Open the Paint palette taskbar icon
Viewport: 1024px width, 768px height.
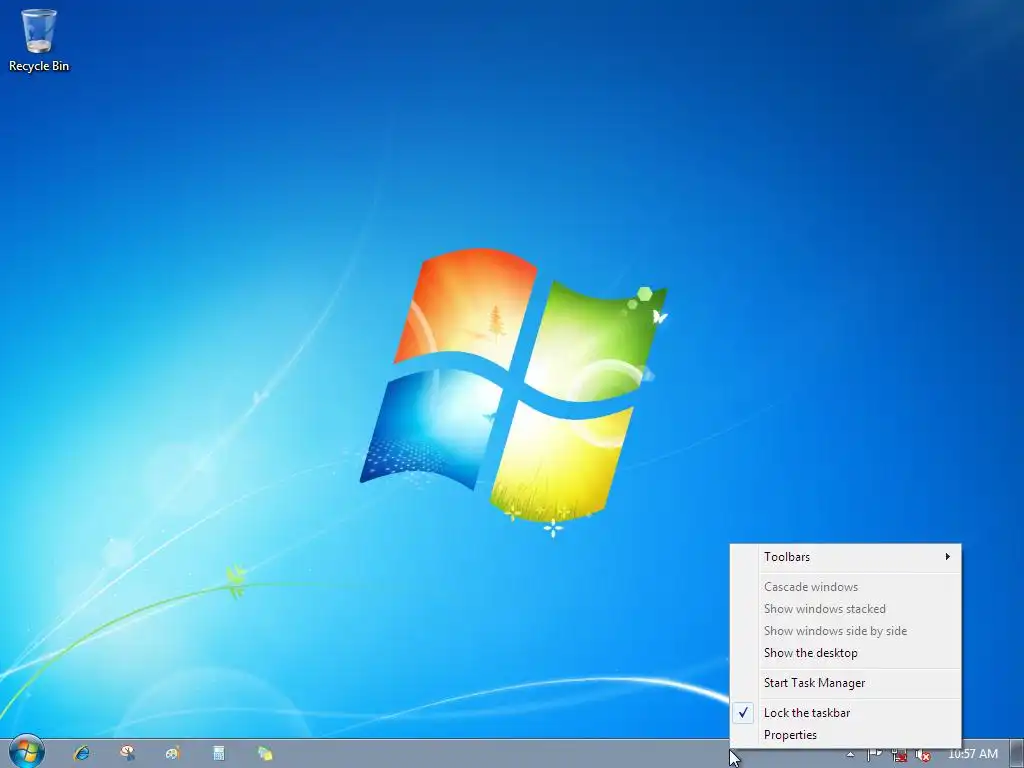coord(173,753)
